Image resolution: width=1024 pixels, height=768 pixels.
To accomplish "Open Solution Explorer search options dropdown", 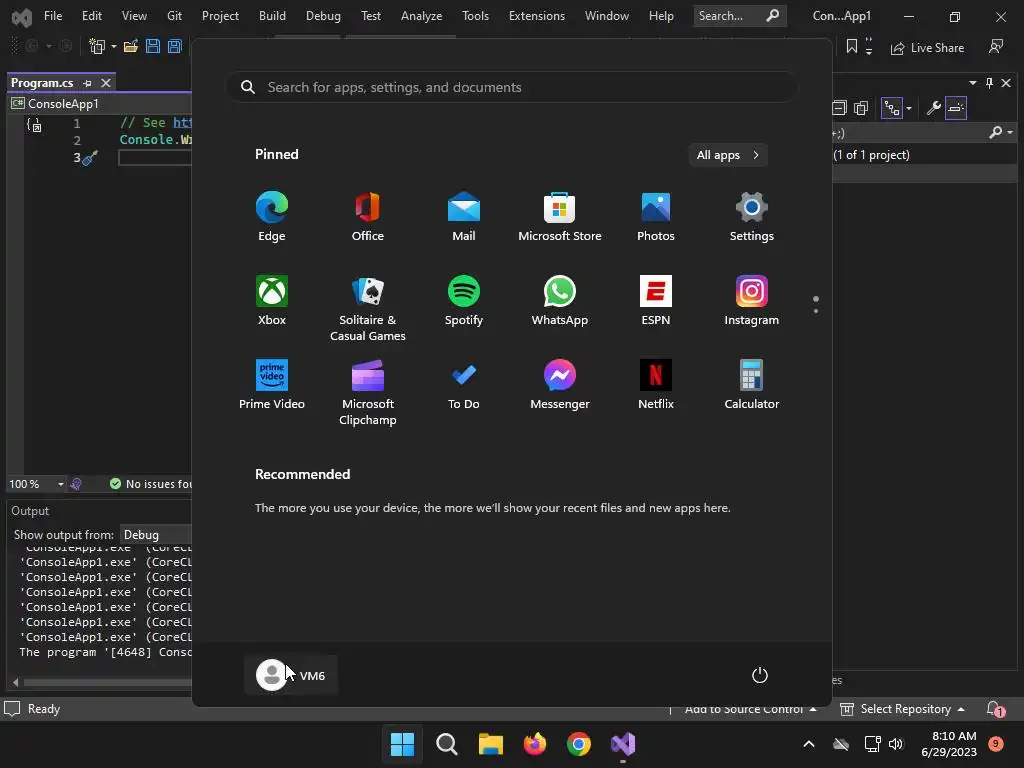I will (1010, 133).
